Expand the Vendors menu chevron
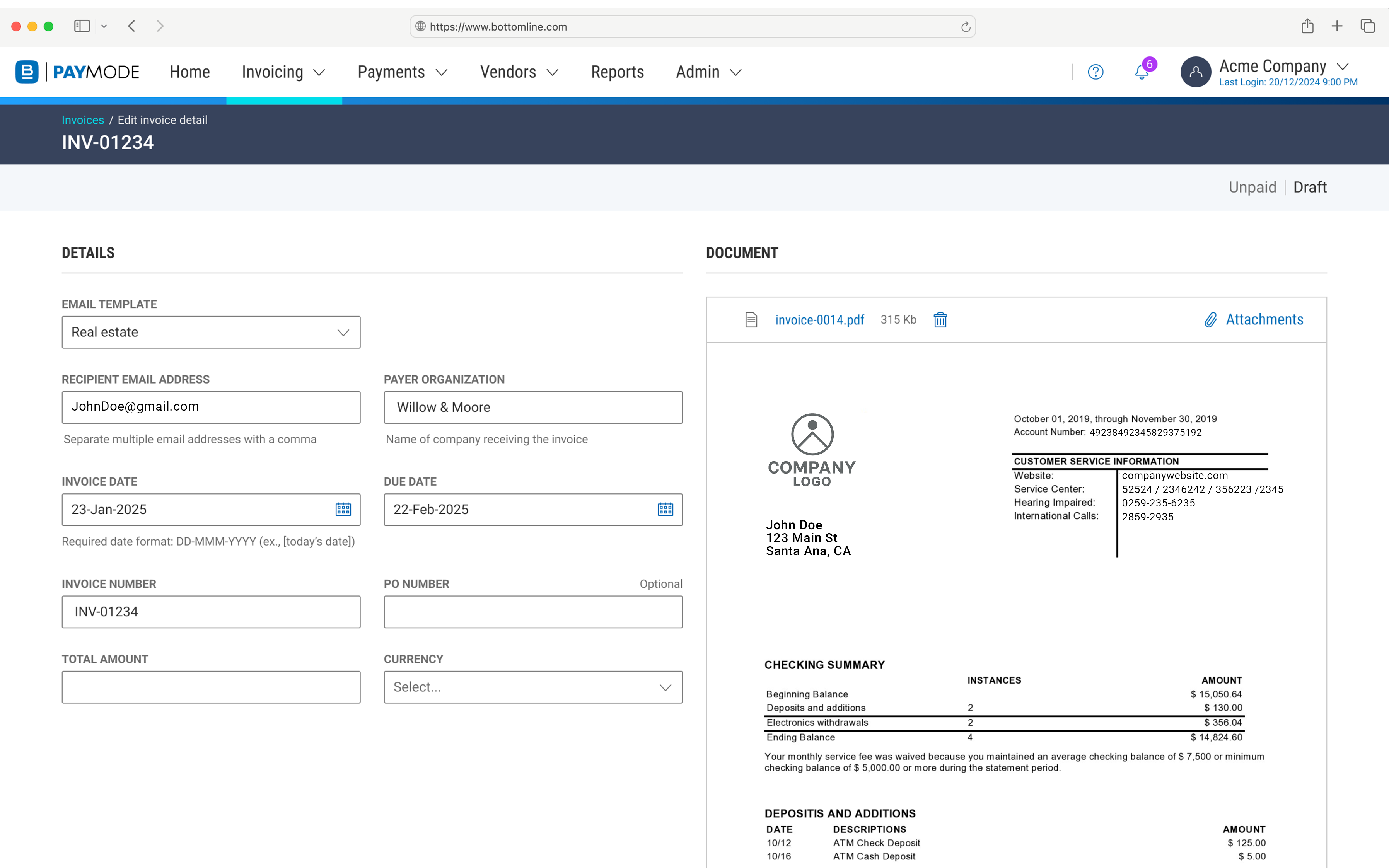The image size is (1389, 868). pos(552,72)
